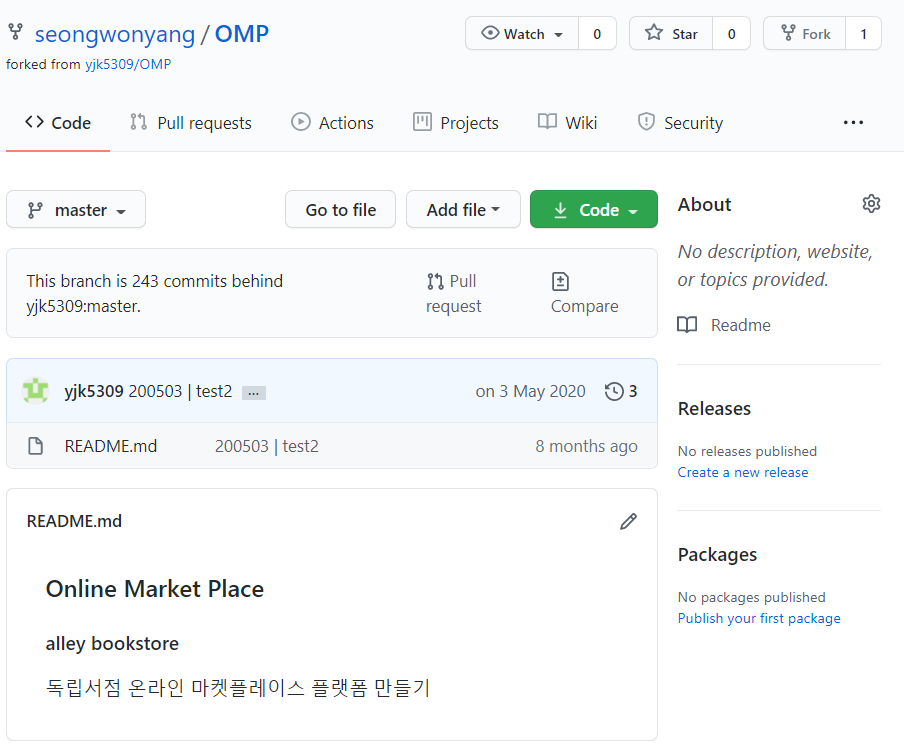Click the Korean description line in the README
This screenshot has height=748, width=904.
click(x=238, y=687)
